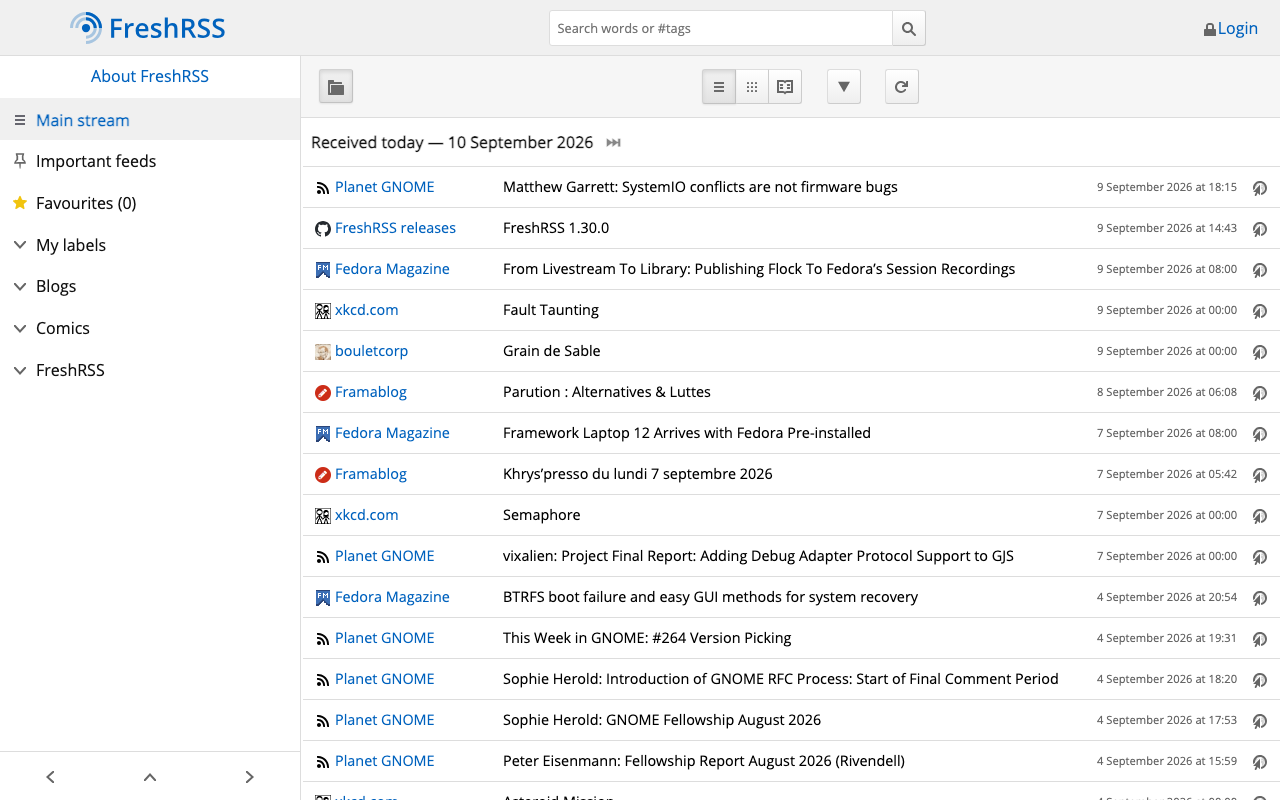Open the FreshRSS releases feed link
This screenshot has width=1280, height=800.
(395, 228)
